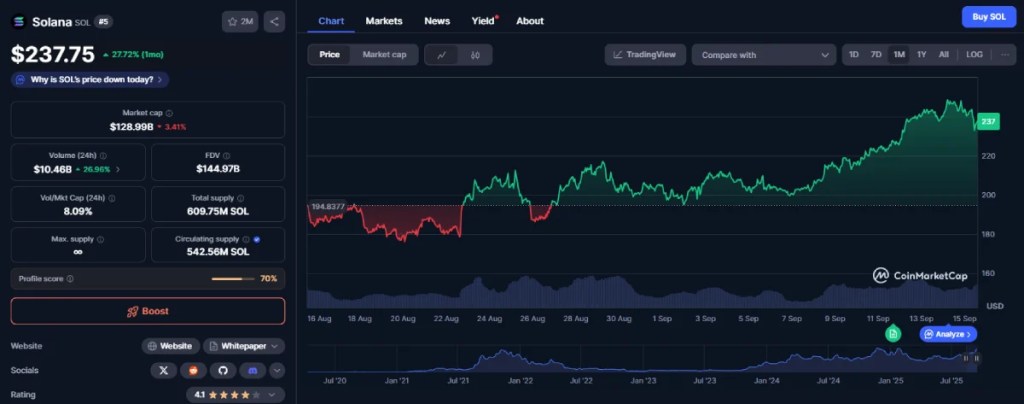Screen dimensions: 1024x404
Task: Add Solana to watchlist with star button
Action: tap(240, 21)
